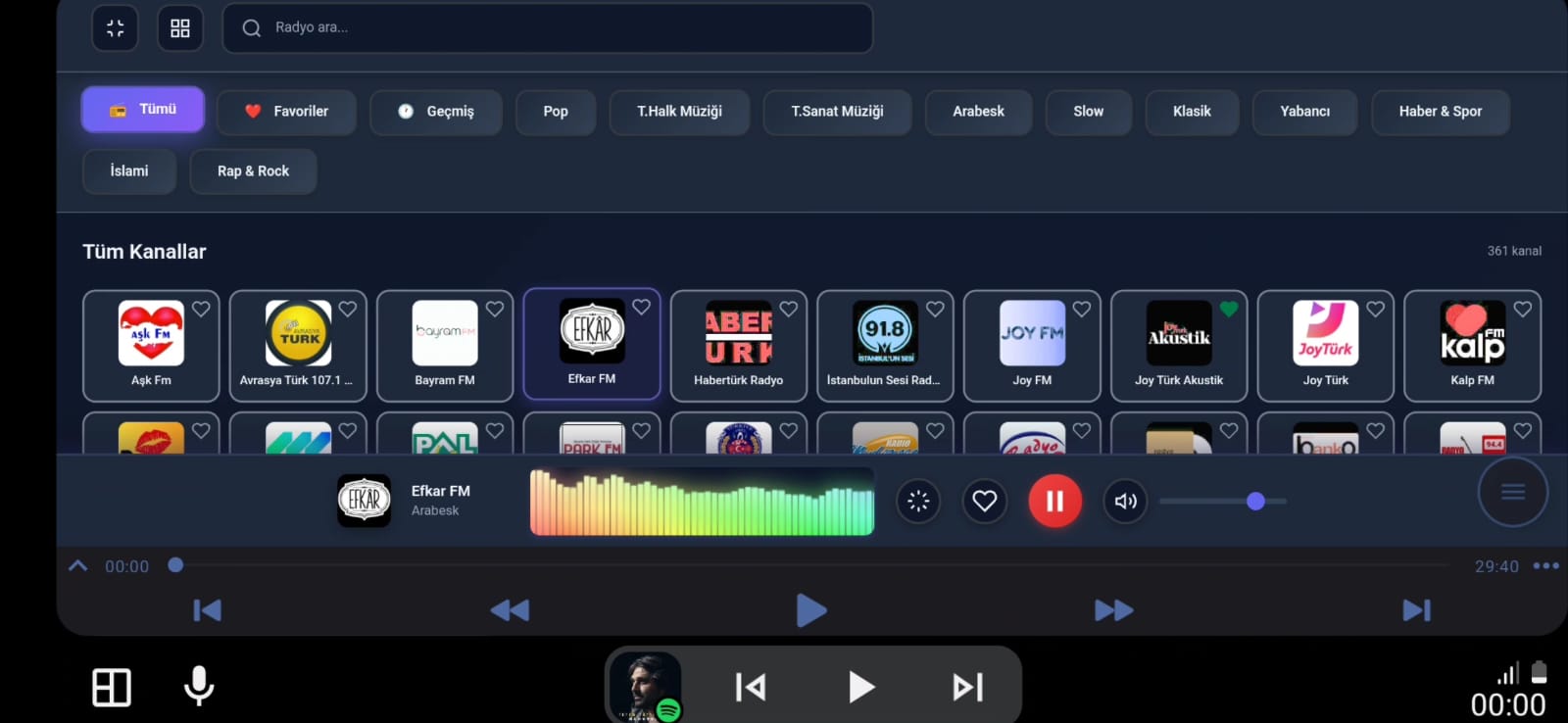The height and width of the screenshot is (723, 1568).
Task: Open the Geçmiş history tab
Action: point(436,112)
